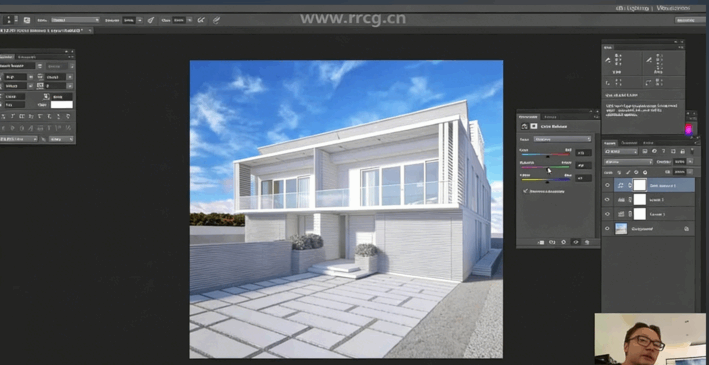The height and width of the screenshot is (365, 709).
Task: Hide the Color Balance 1 layer
Action: [607, 185]
